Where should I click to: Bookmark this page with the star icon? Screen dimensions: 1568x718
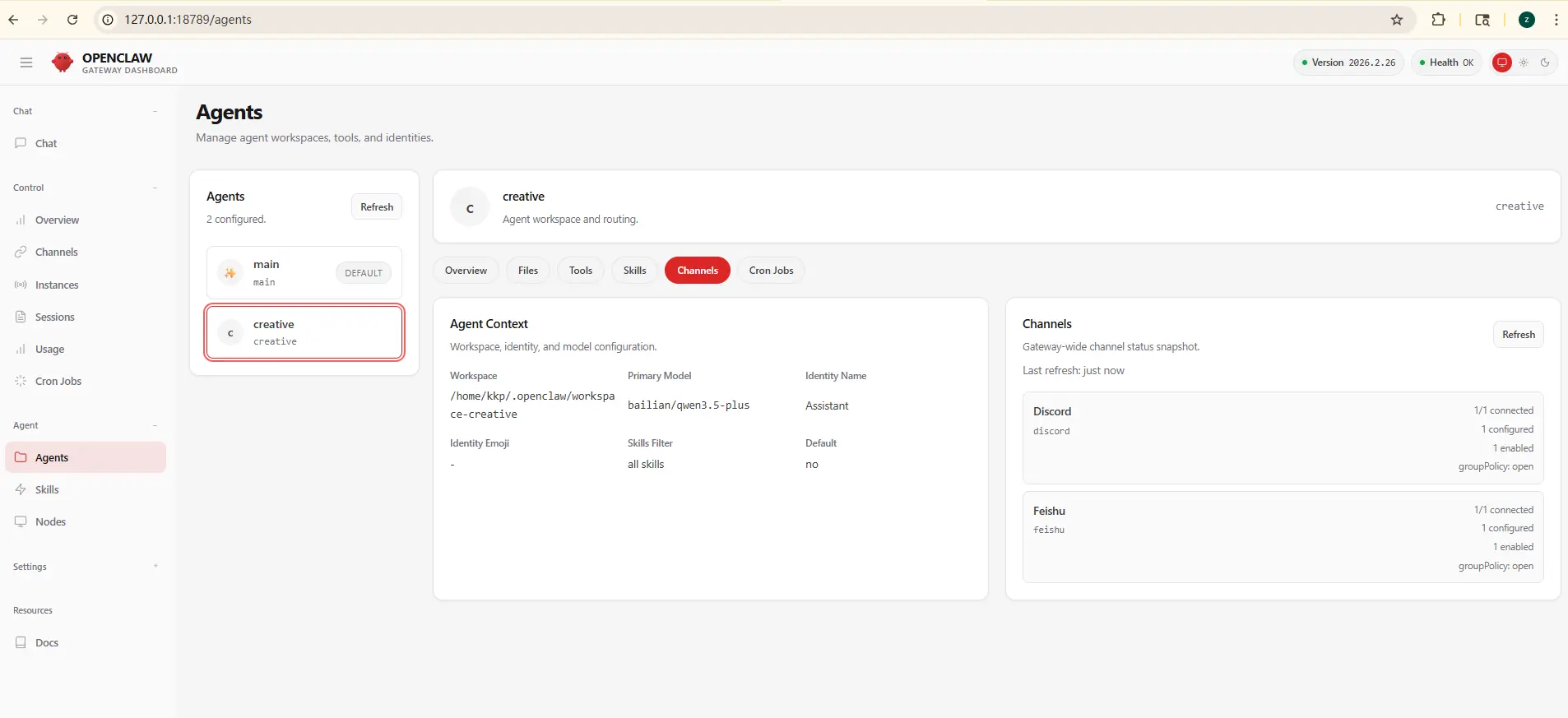tap(1396, 20)
